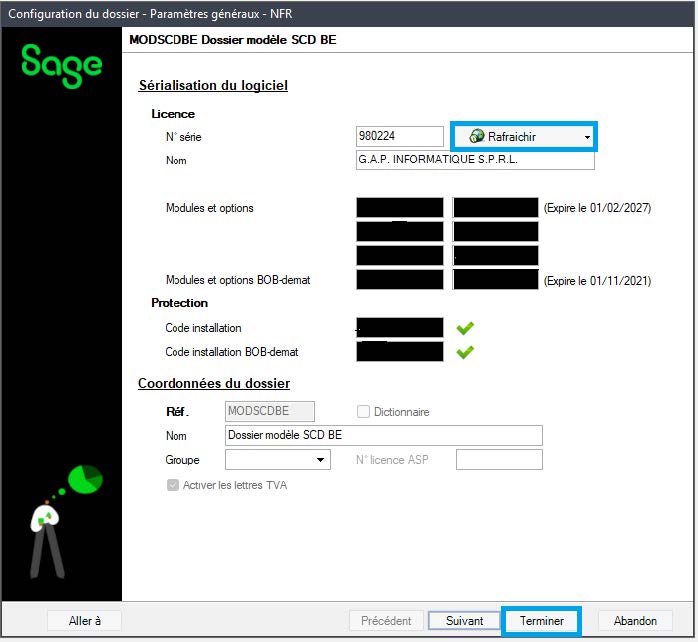
Task: Click the Précédent button
Action: point(386,621)
